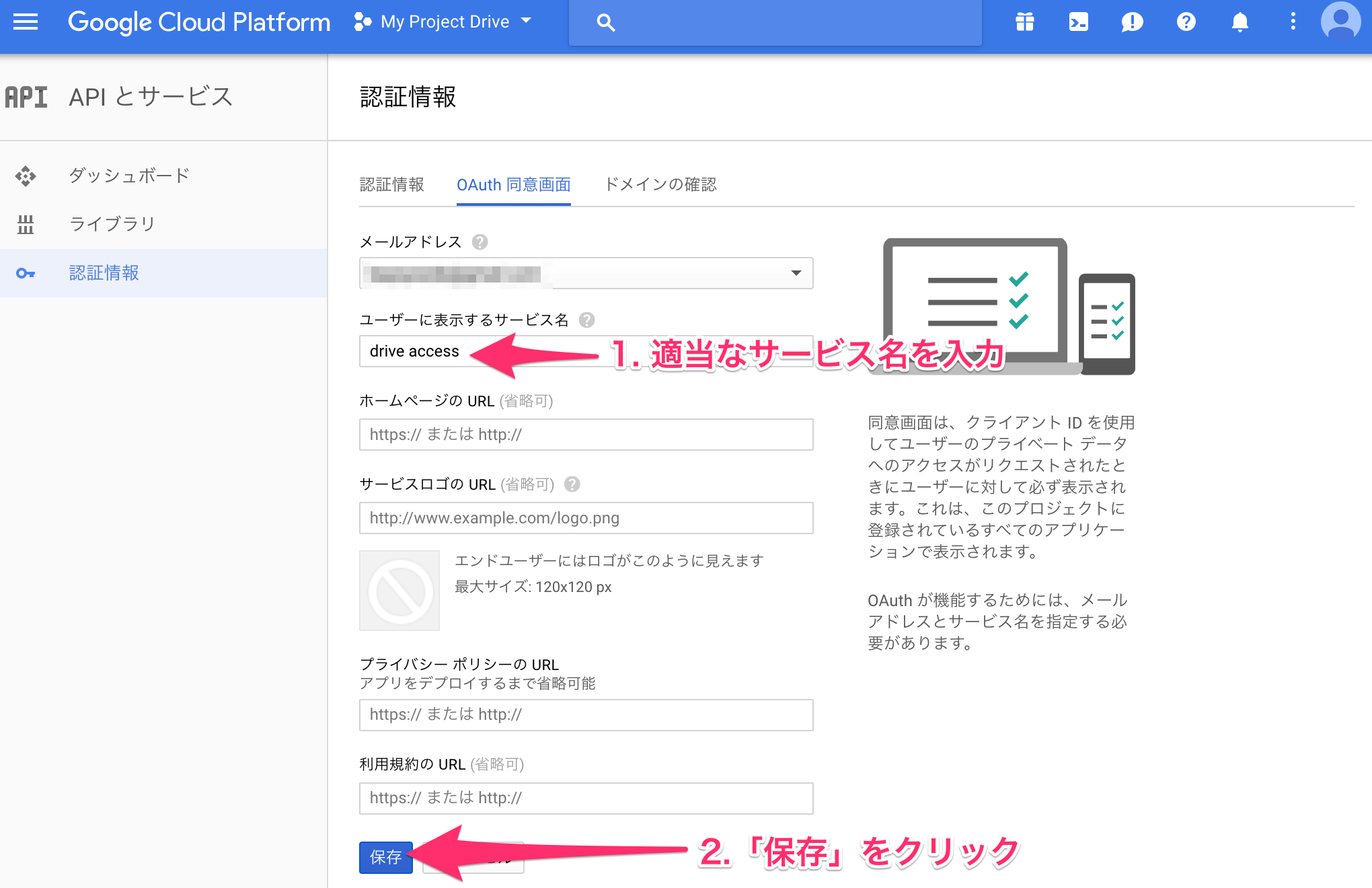Click the blue 保存 button
Image resolution: width=1372 pixels, height=888 pixels.
pyautogui.click(x=385, y=857)
